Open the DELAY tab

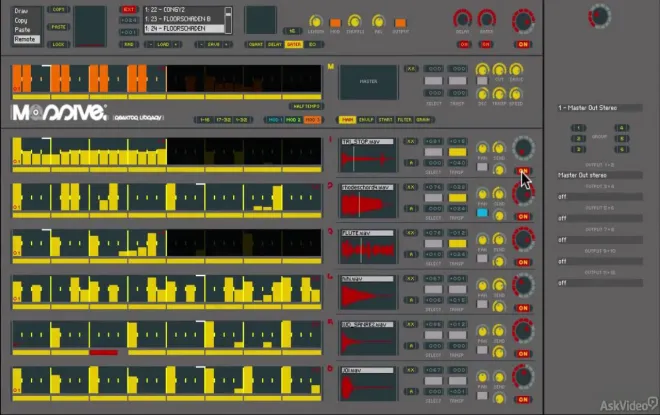[274, 44]
